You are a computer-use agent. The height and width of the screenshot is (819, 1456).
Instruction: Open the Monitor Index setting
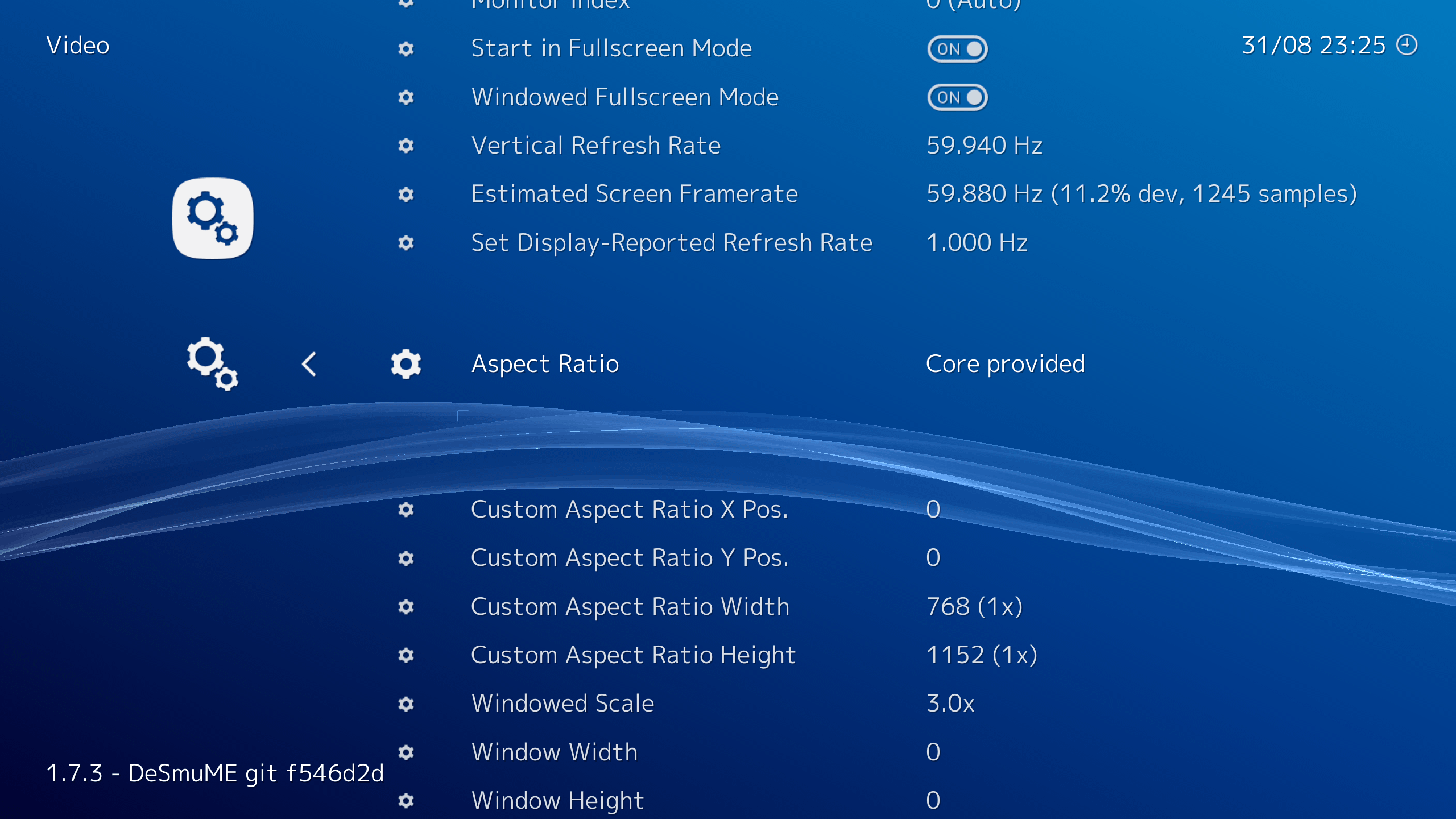coord(551,5)
